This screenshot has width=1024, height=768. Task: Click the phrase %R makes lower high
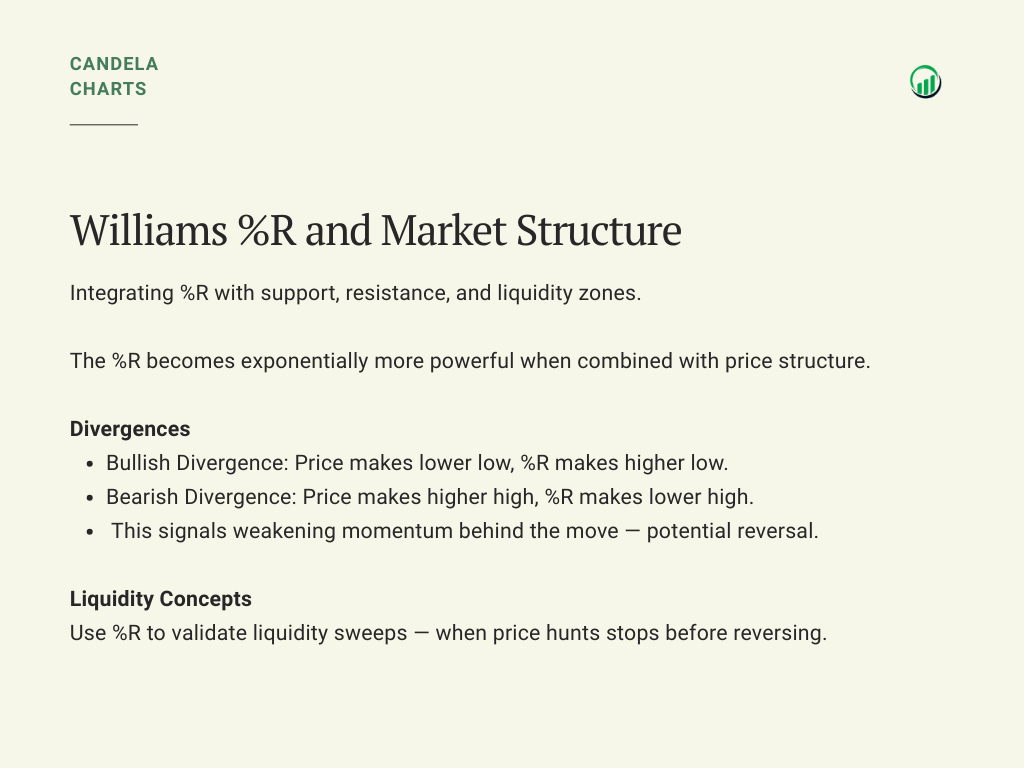click(649, 497)
